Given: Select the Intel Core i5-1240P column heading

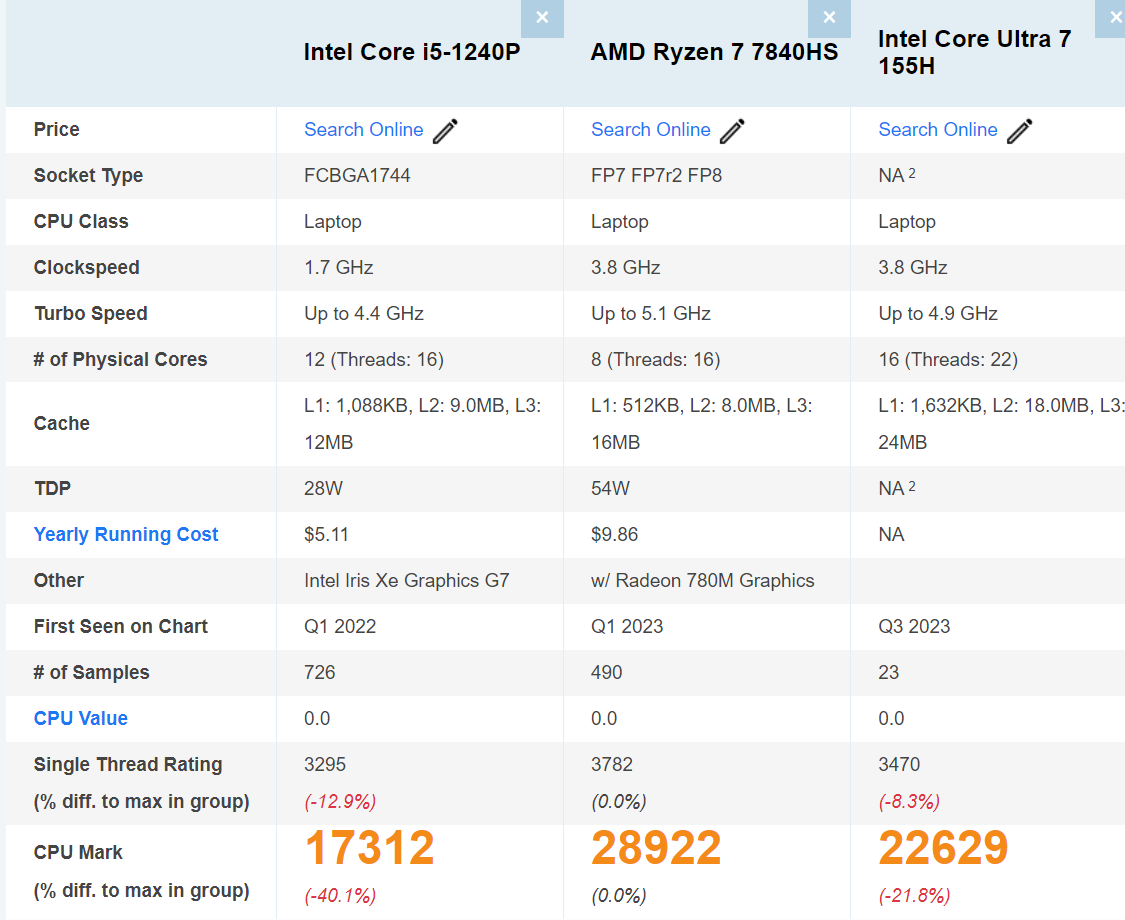Looking at the screenshot, I should point(412,52).
